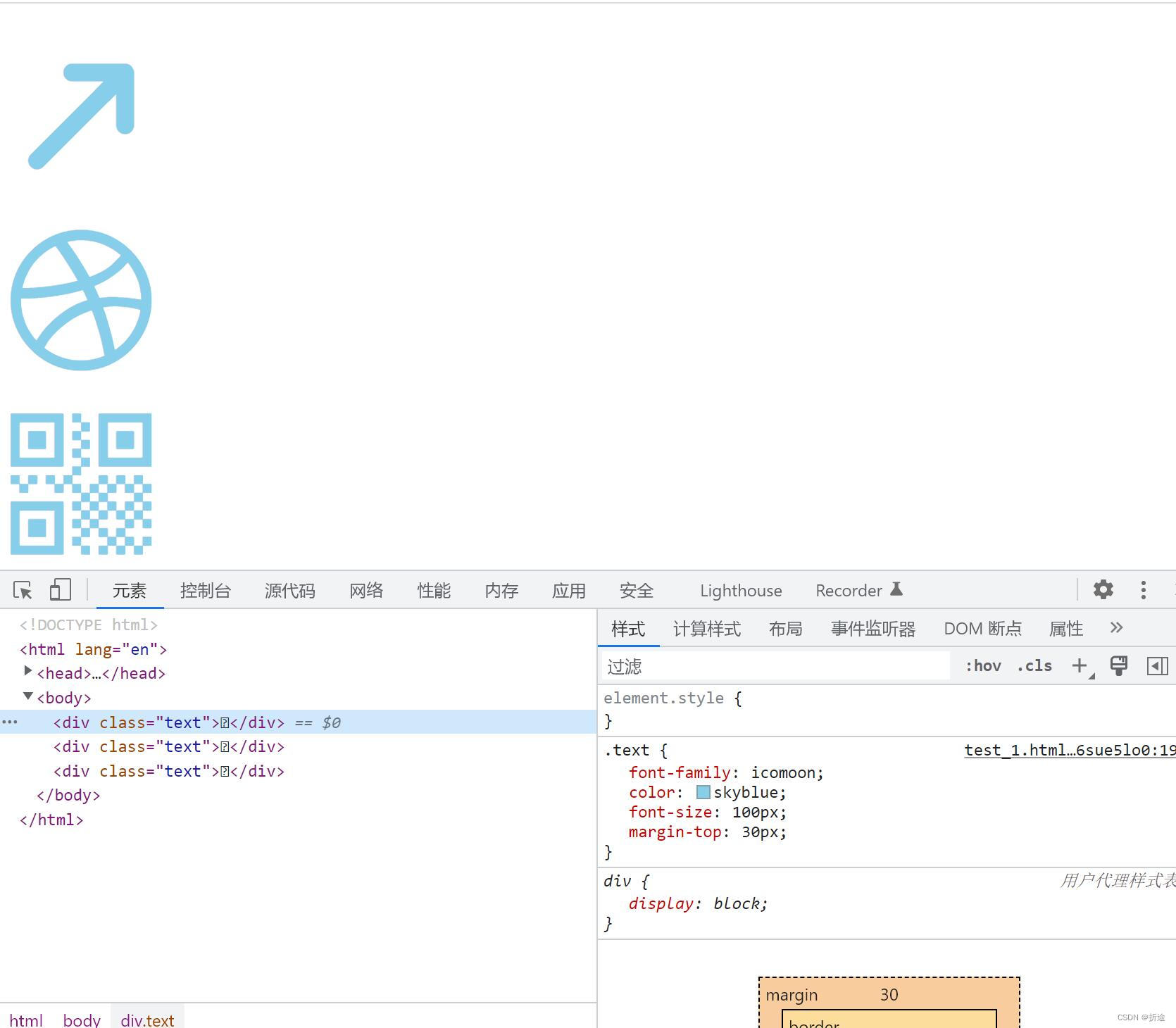Image resolution: width=1176 pixels, height=1028 pixels.
Task: Collapse the body element node
Action: pos(28,696)
